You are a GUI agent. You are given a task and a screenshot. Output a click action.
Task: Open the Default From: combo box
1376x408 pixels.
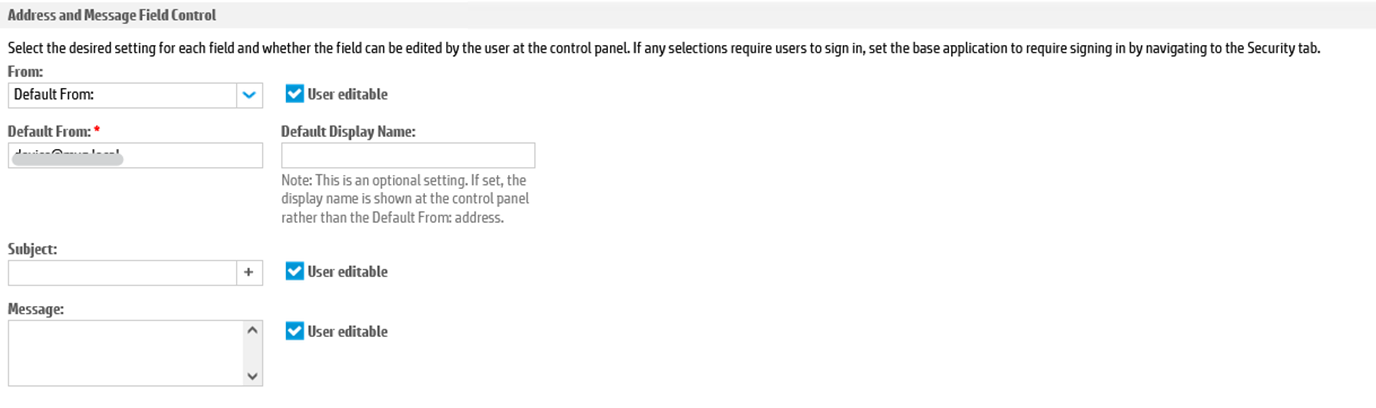coord(122,95)
